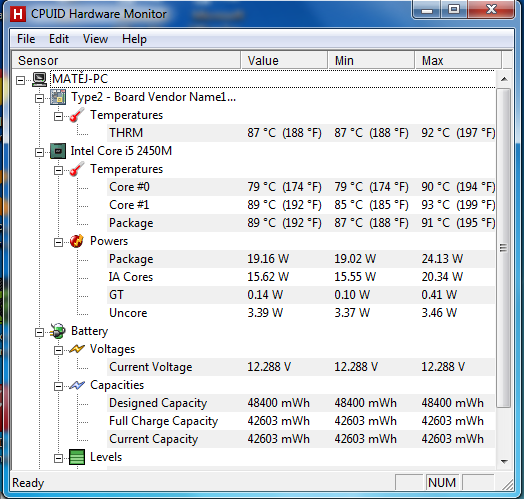Collapse the Intel Core i5 2450M branch
This screenshot has height=499, width=524.
[39, 152]
